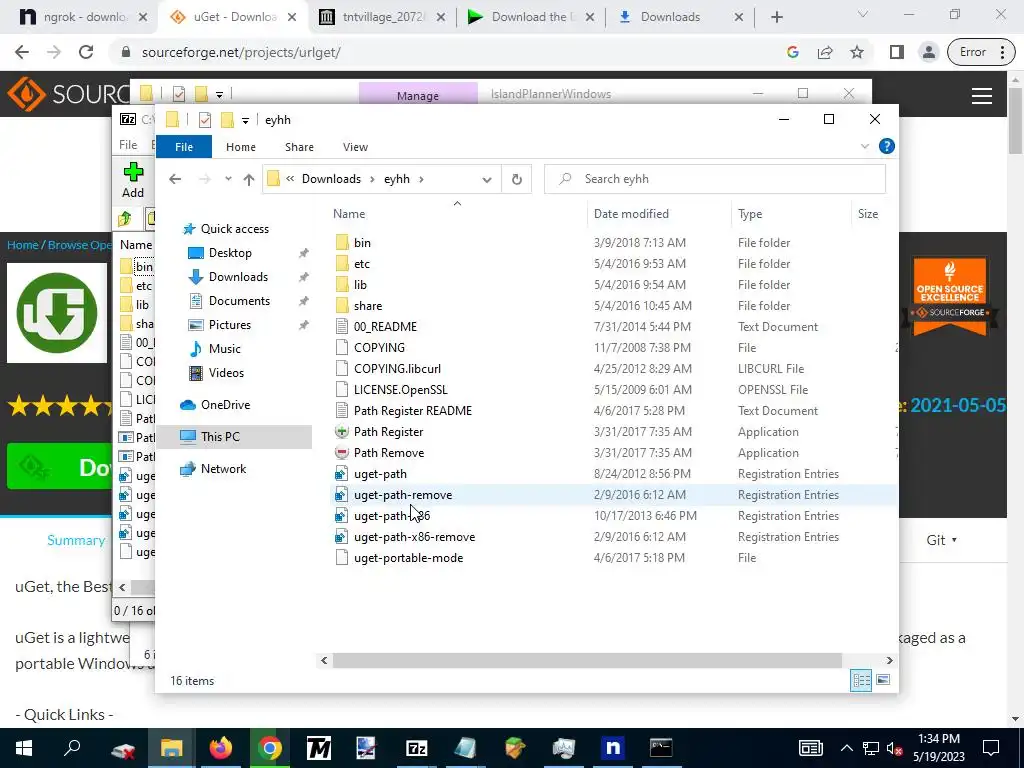
Task: Open the Summary link on SourceForge
Action: pyautogui.click(x=76, y=540)
